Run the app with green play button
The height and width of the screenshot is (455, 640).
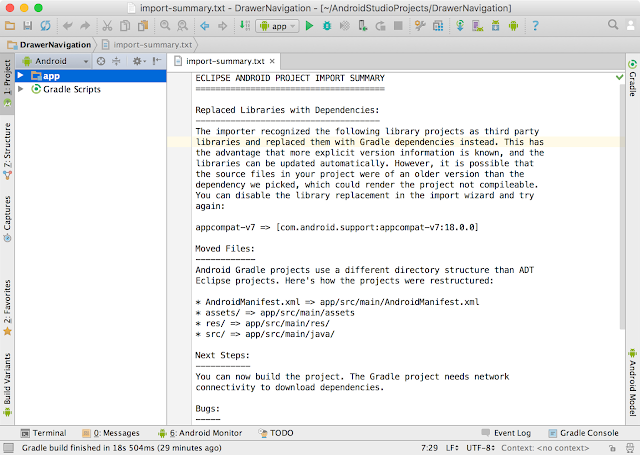tap(309, 26)
